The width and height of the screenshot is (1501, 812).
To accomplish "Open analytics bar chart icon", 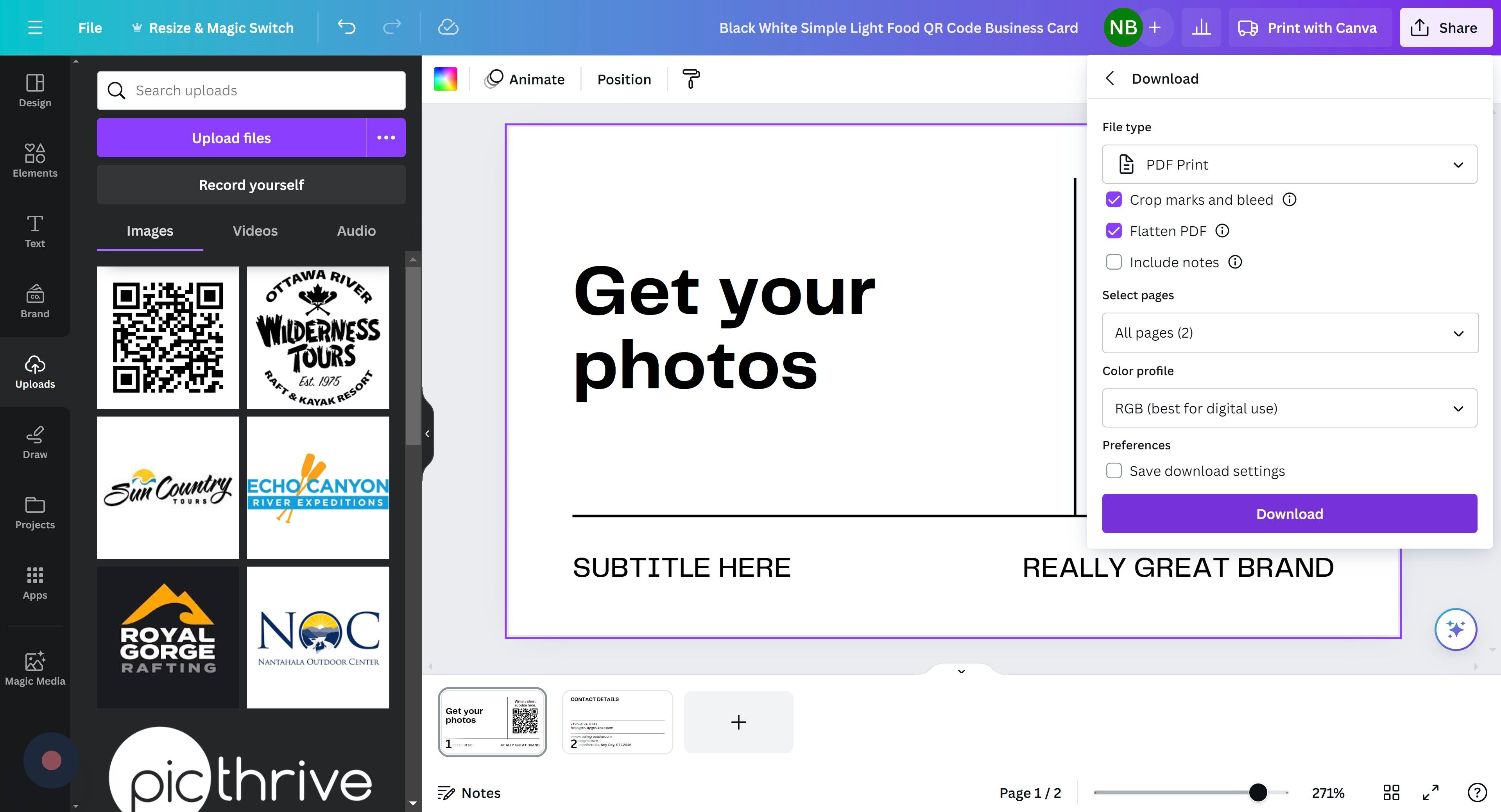I will 1201,27.
